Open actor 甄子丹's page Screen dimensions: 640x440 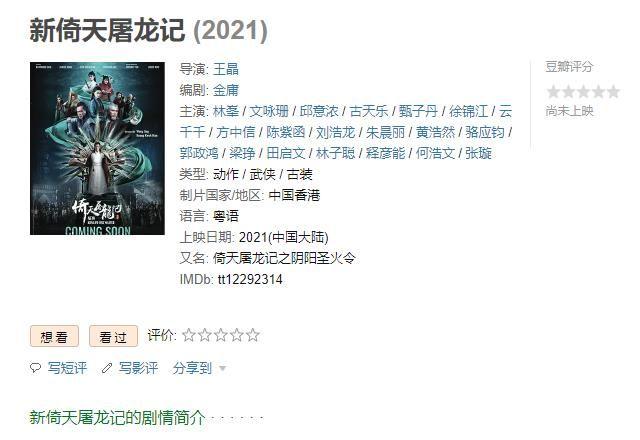tap(418, 111)
